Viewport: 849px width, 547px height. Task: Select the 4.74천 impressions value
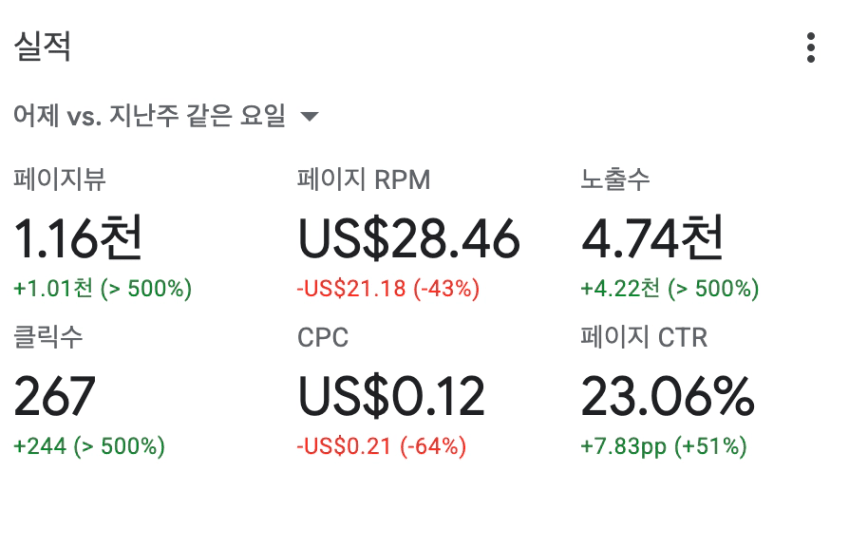tap(652, 238)
